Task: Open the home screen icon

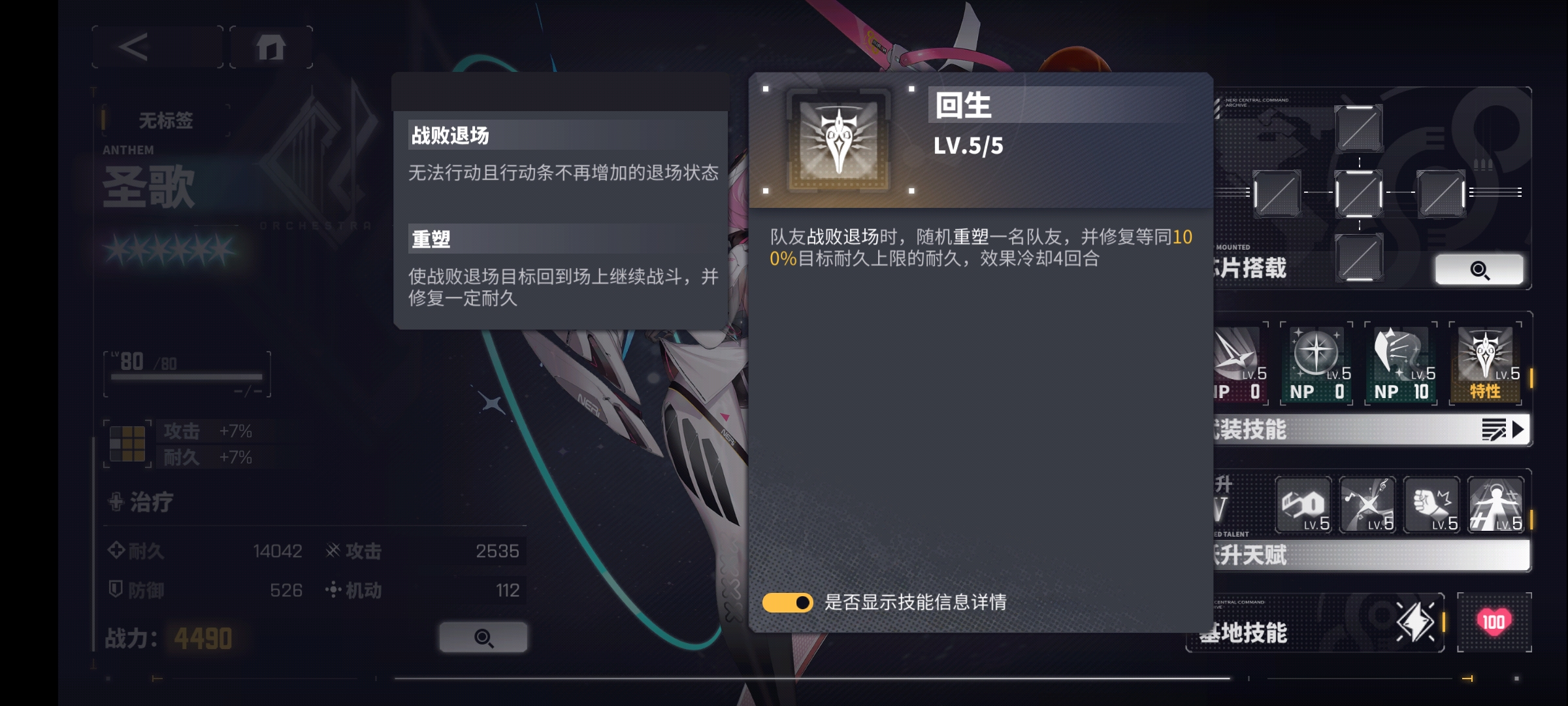Action: (271, 47)
